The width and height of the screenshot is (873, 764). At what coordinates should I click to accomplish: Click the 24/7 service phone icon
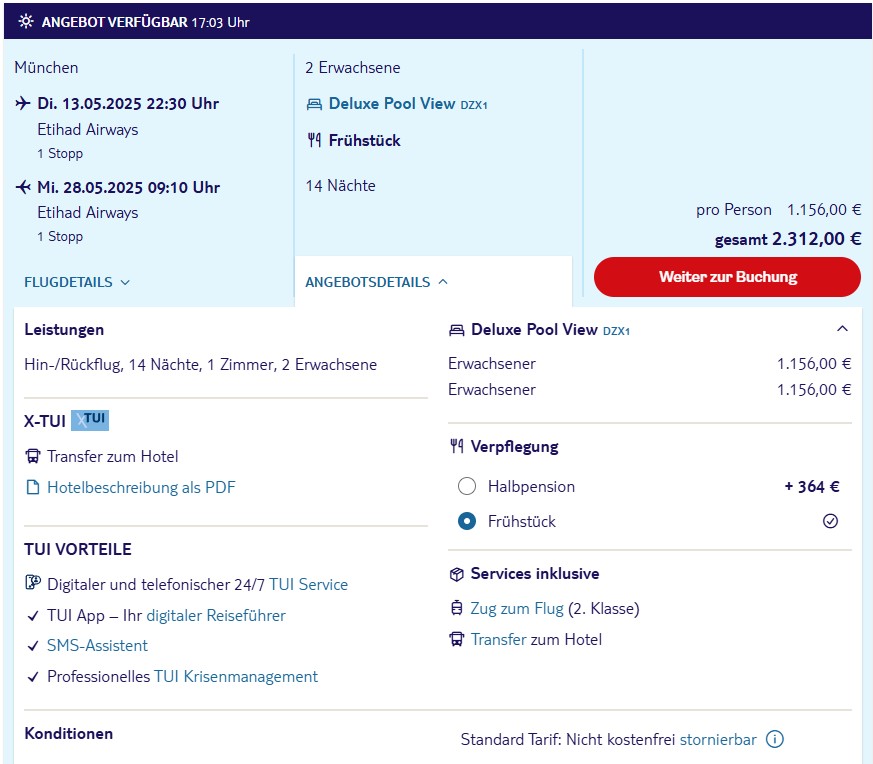(33, 583)
